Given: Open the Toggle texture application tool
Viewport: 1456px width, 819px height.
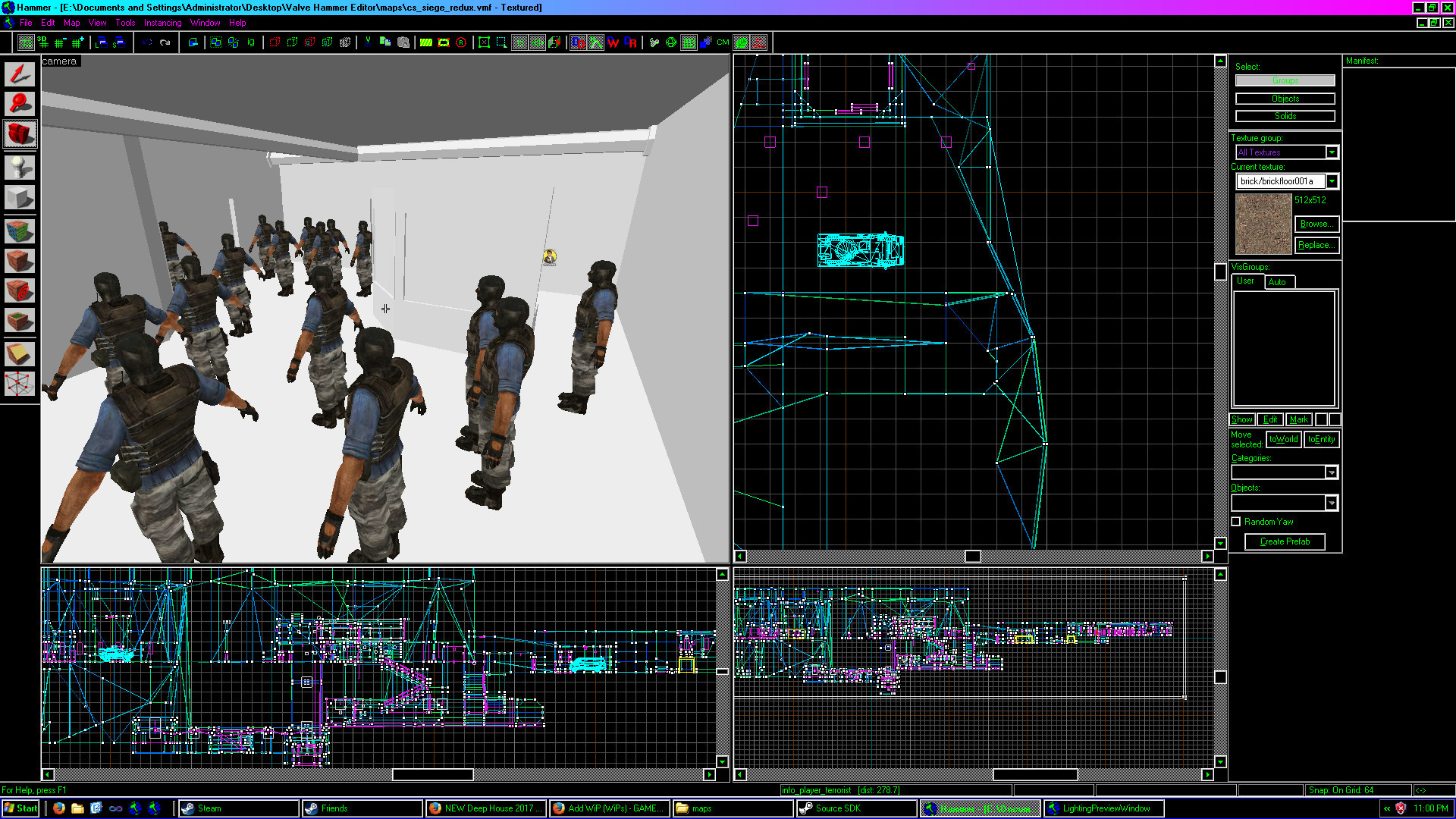Looking at the screenshot, I should tap(20, 230).
